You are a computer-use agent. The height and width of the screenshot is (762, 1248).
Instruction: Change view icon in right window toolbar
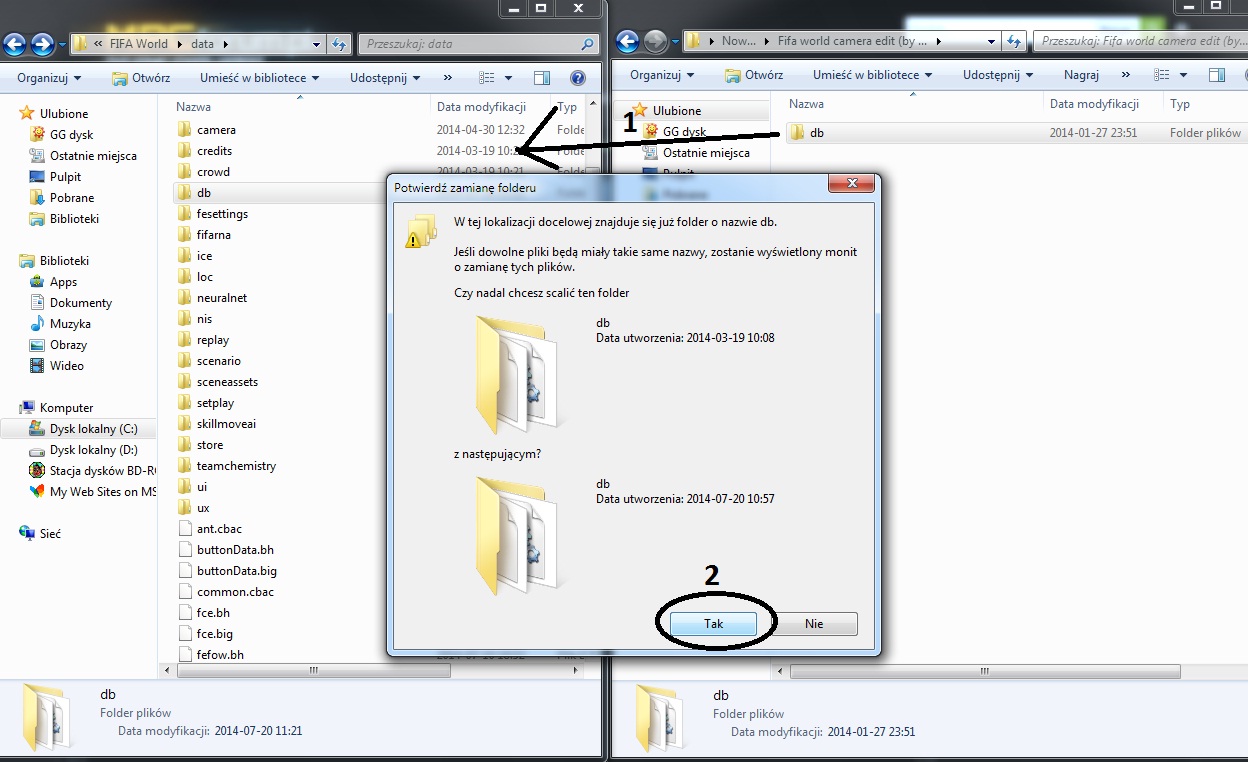[x=1162, y=74]
